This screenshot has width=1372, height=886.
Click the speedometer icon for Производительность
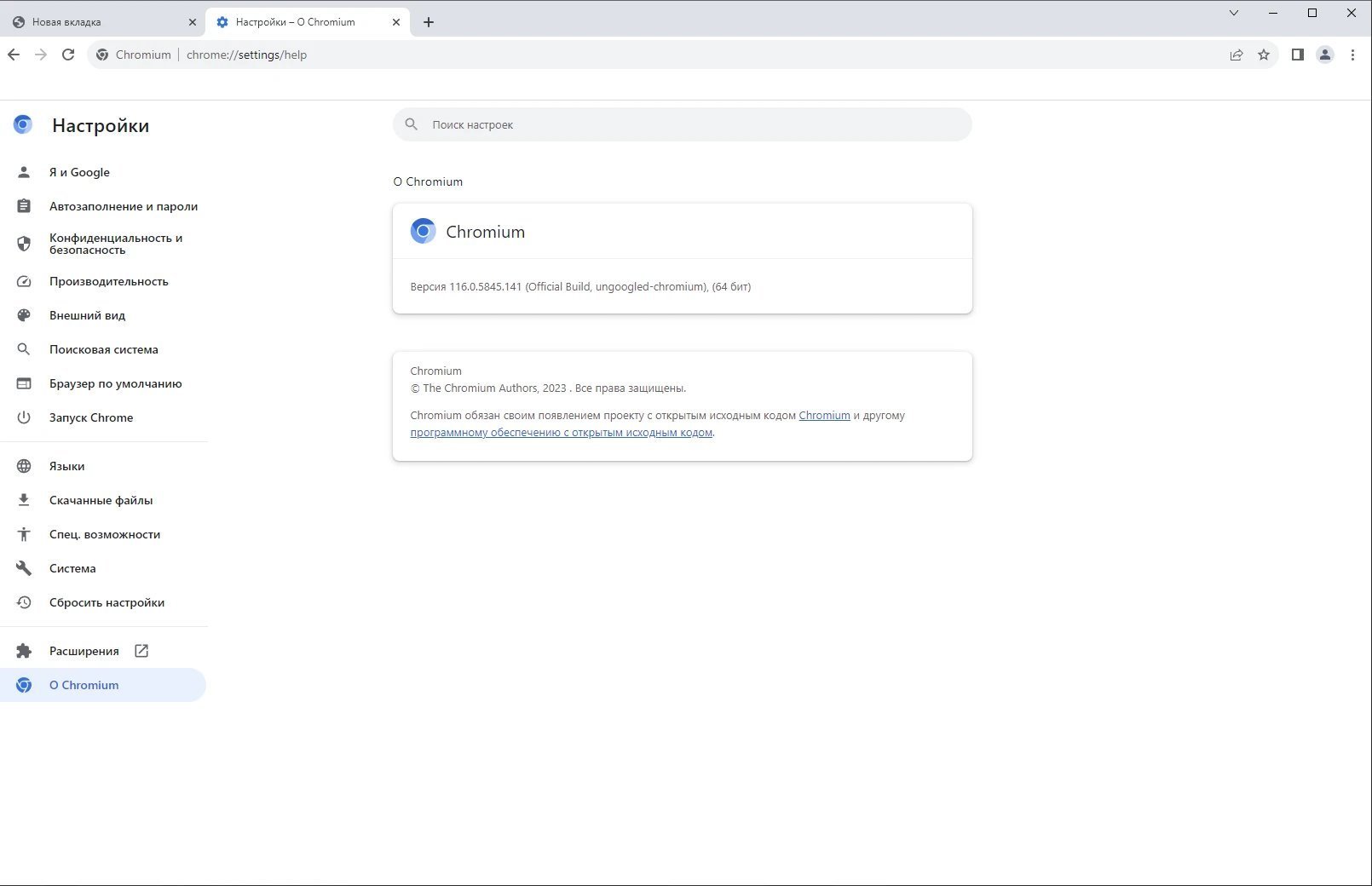[24, 281]
